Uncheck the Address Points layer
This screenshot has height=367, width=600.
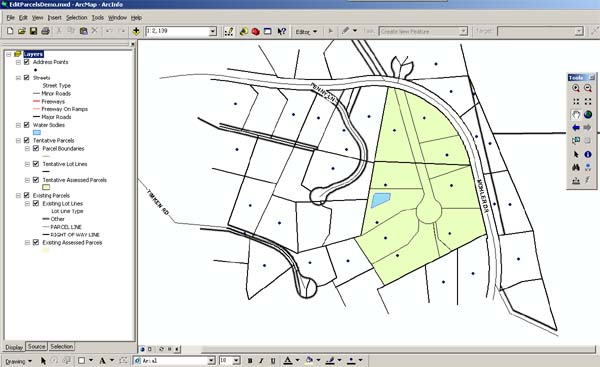click(x=27, y=62)
